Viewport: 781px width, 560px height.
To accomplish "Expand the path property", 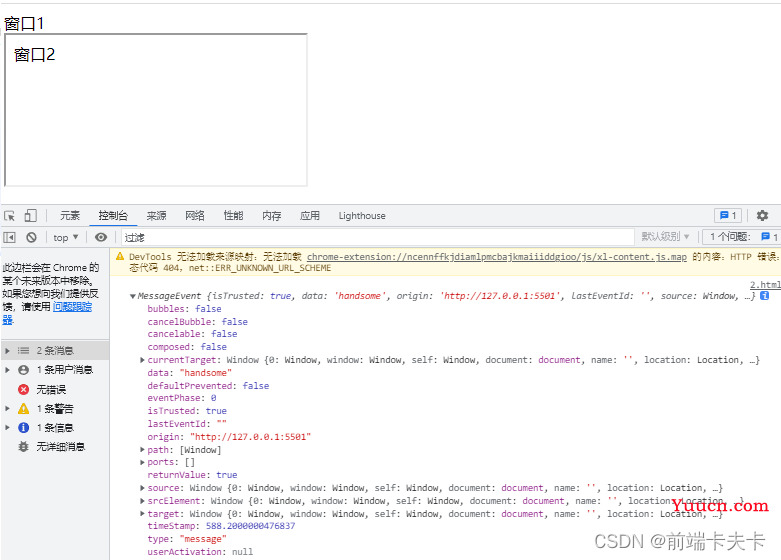I will click(x=142, y=449).
